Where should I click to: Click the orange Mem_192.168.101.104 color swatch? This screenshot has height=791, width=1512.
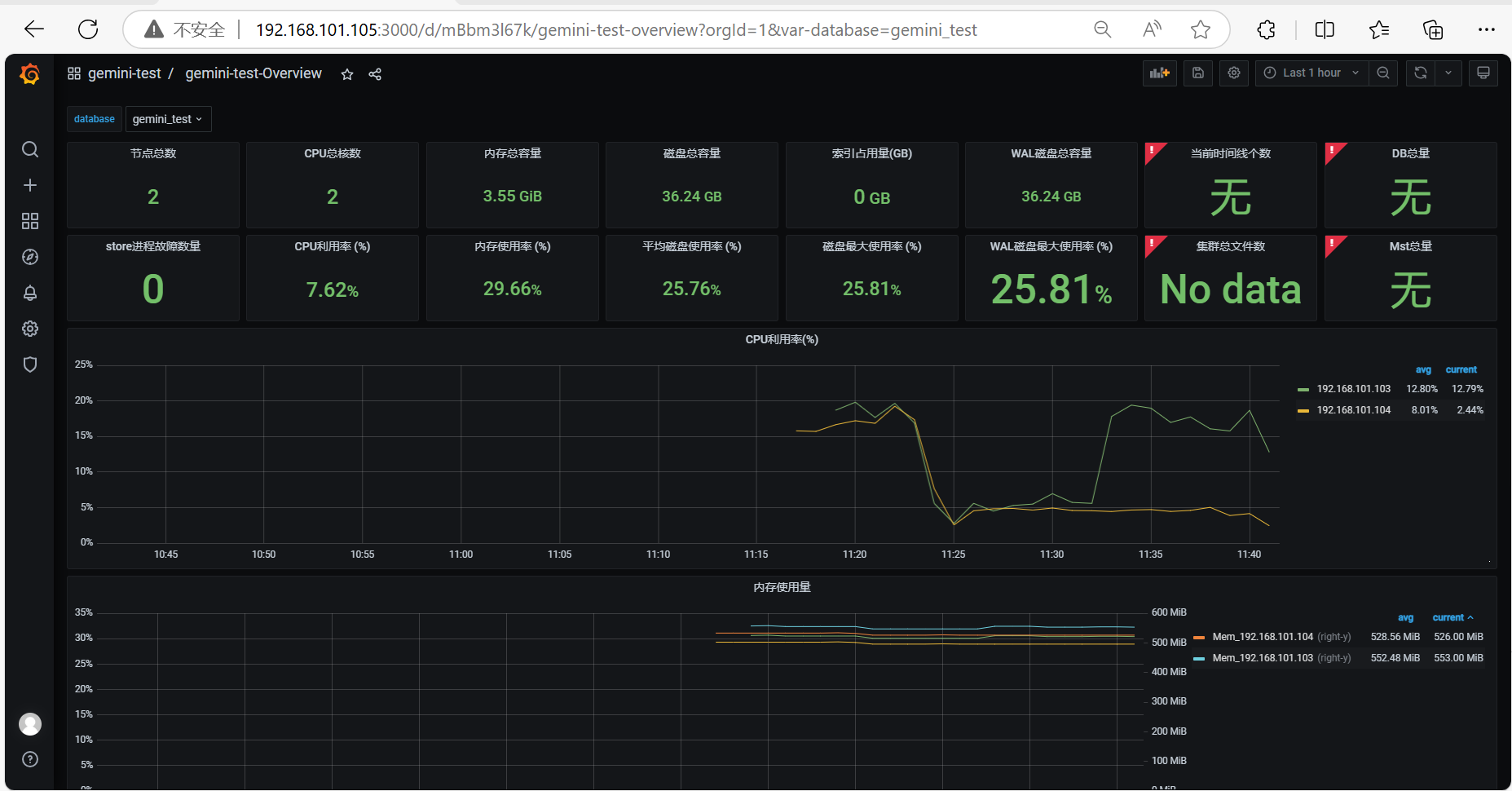click(1199, 638)
